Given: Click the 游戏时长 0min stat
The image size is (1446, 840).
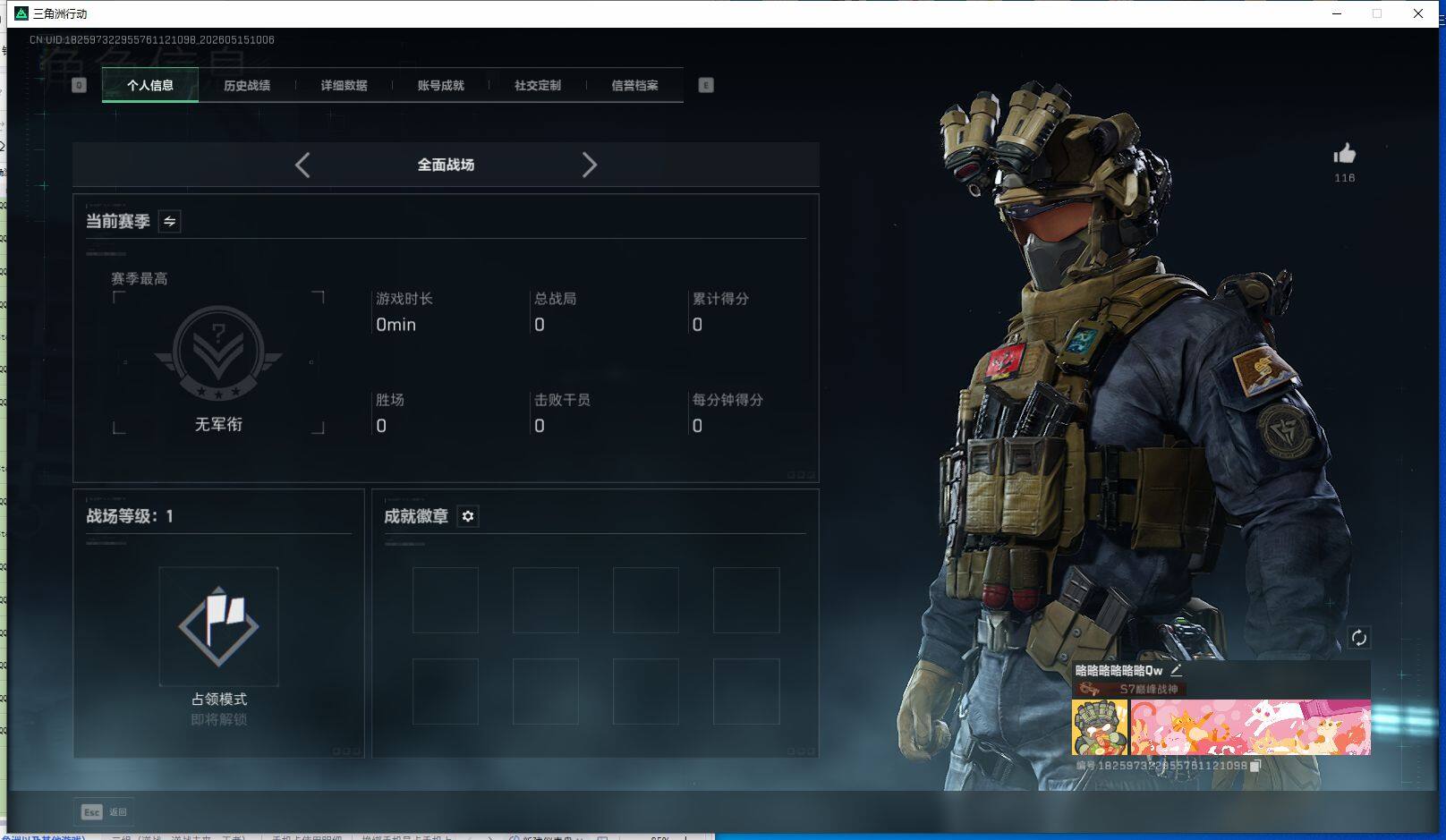Looking at the screenshot, I should 404,311.
